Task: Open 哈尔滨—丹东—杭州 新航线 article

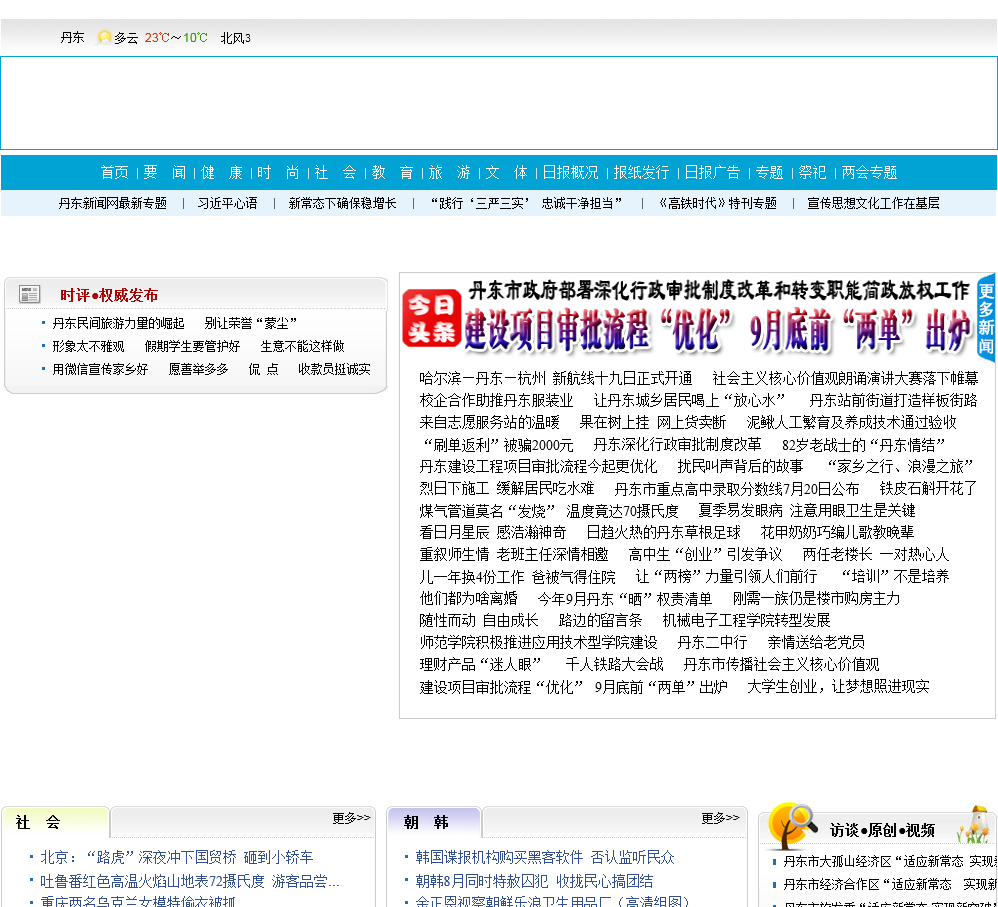Action: click(556, 379)
